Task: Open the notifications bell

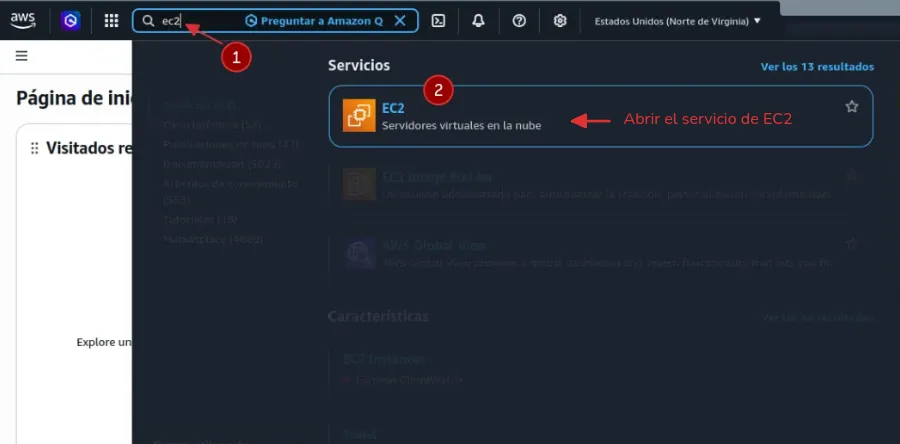Action: 478,21
